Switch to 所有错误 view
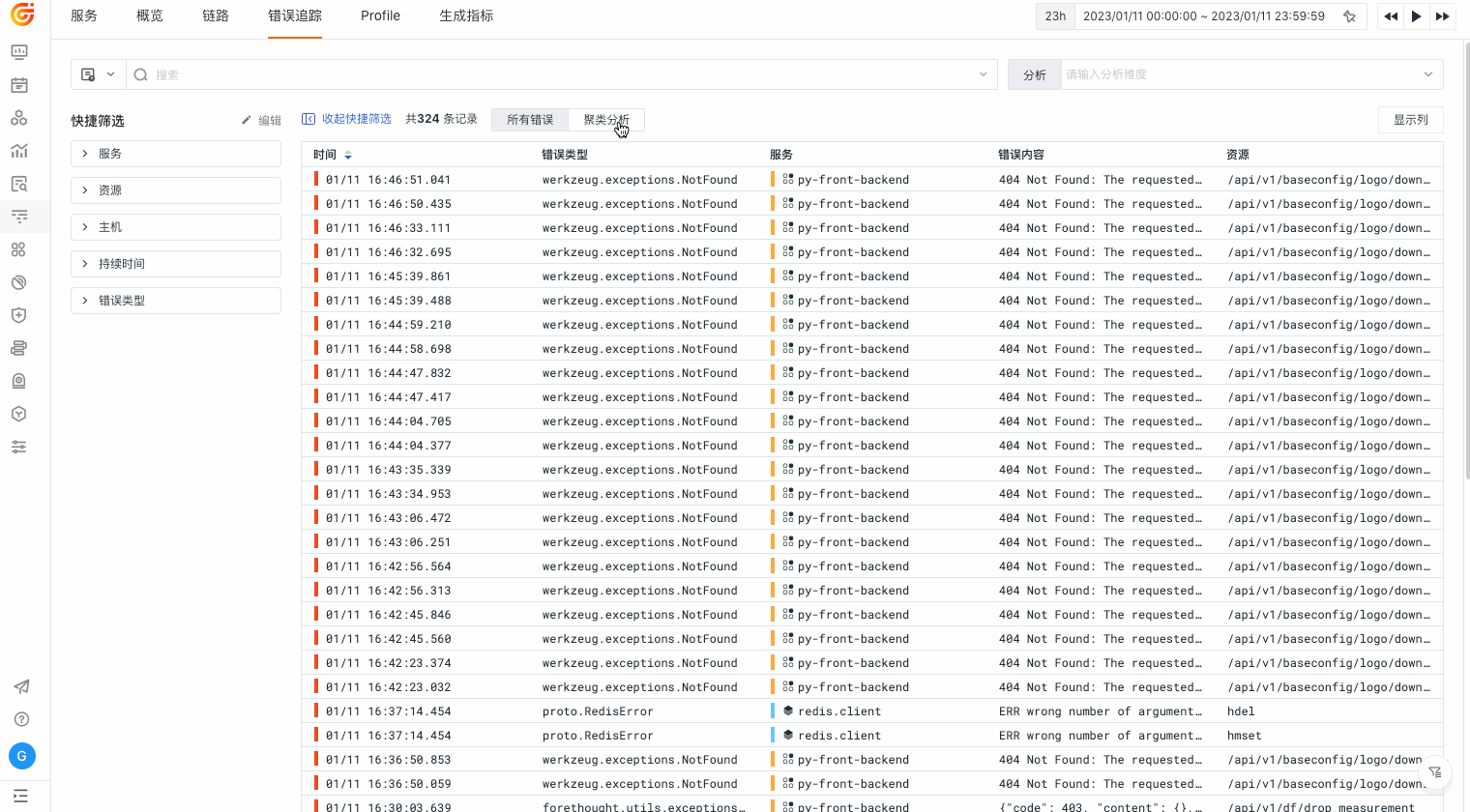The height and width of the screenshot is (812, 1470). point(530,120)
